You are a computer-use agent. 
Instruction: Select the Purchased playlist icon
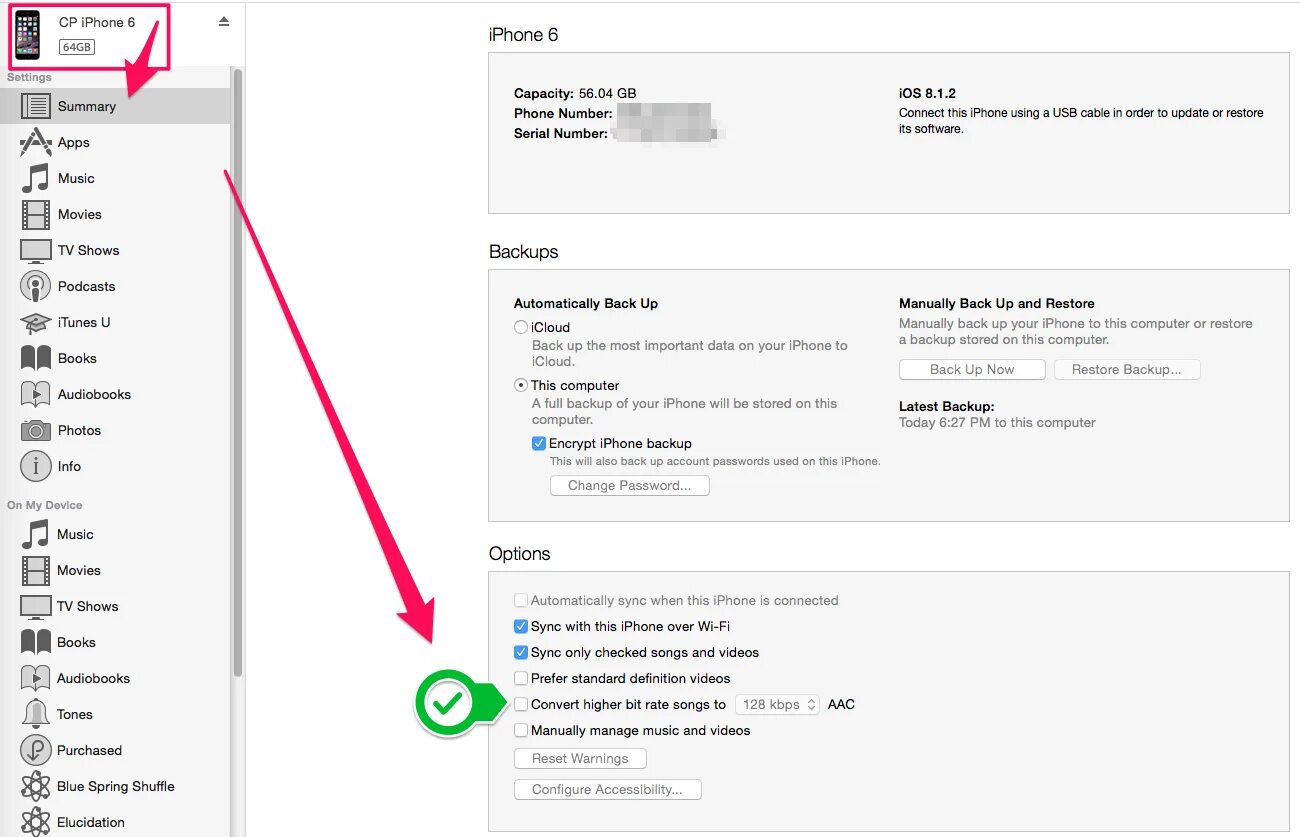(35, 750)
